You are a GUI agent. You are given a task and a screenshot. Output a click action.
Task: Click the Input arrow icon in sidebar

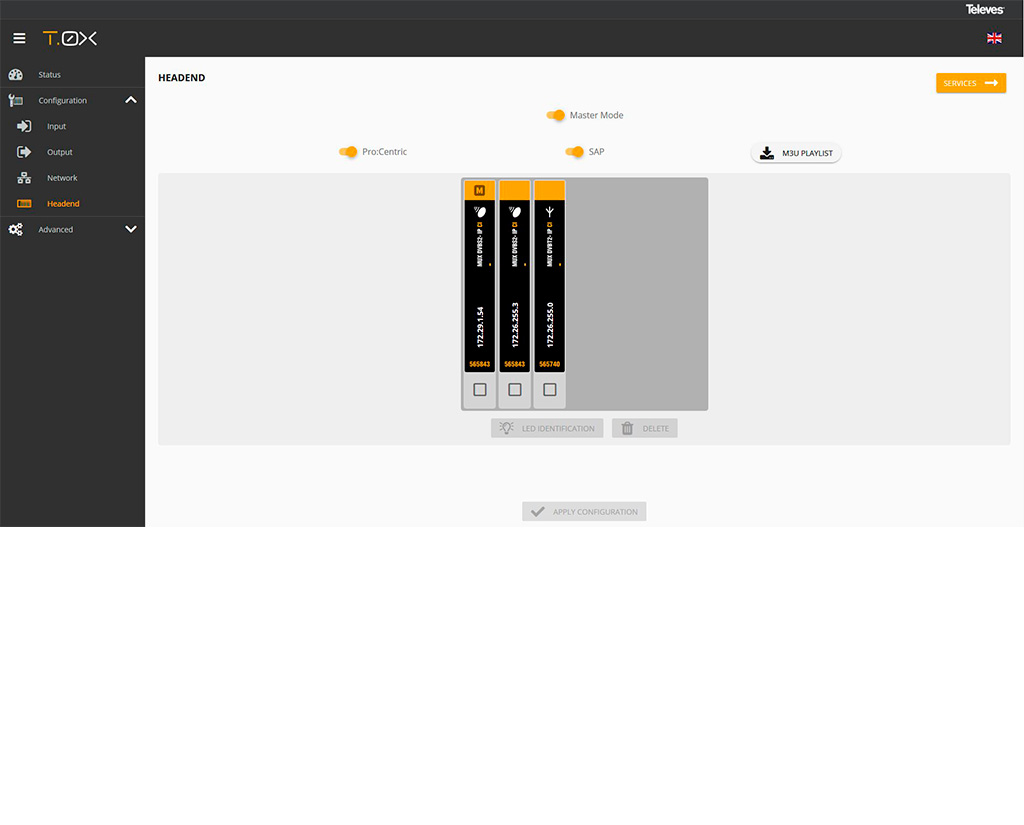24,126
